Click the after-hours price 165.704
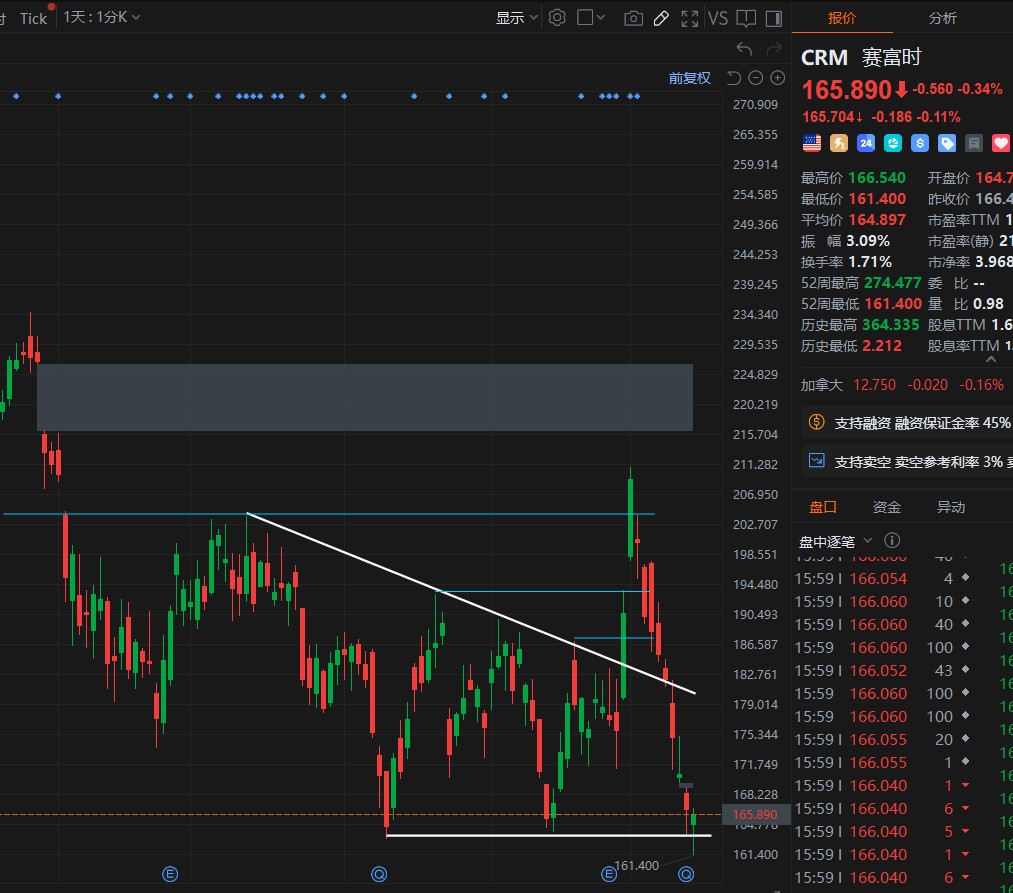 [828, 117]
